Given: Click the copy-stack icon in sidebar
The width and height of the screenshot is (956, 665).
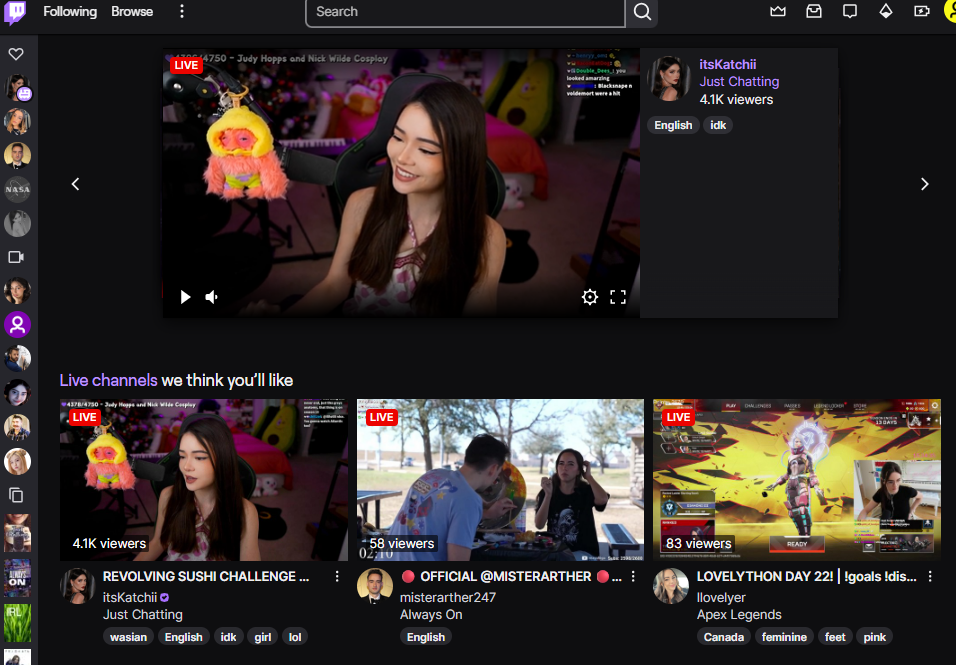Looking at the screenshot, I should (16, 495).
